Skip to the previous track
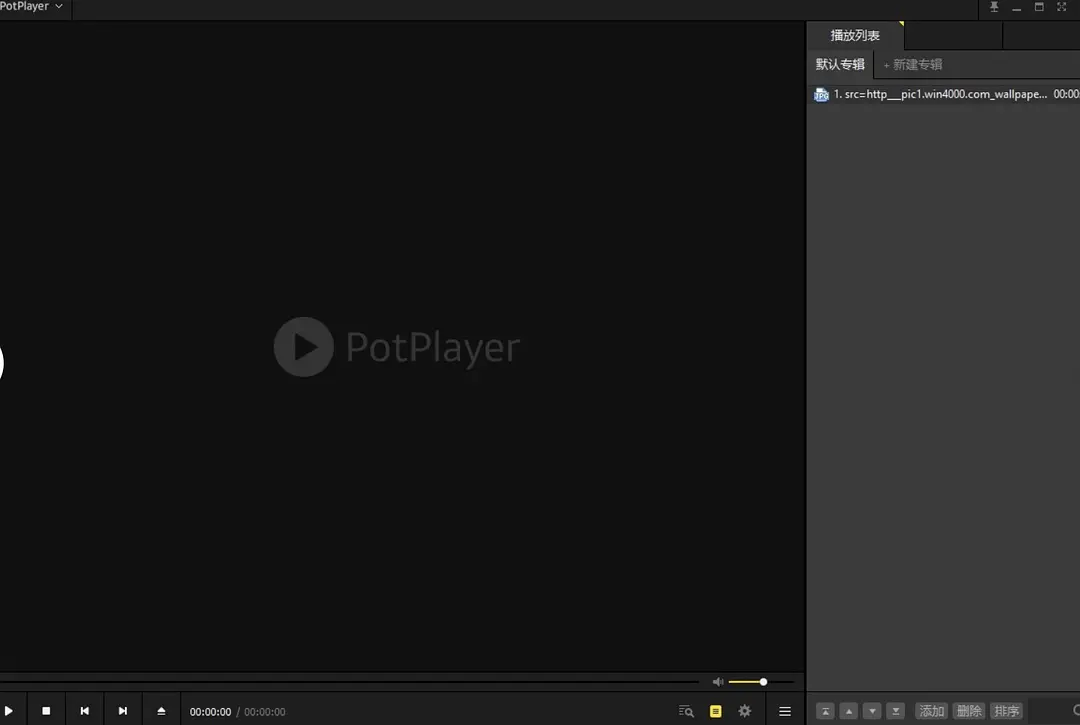This screenshot has height=725, width=1080. [x=85, y=711]
